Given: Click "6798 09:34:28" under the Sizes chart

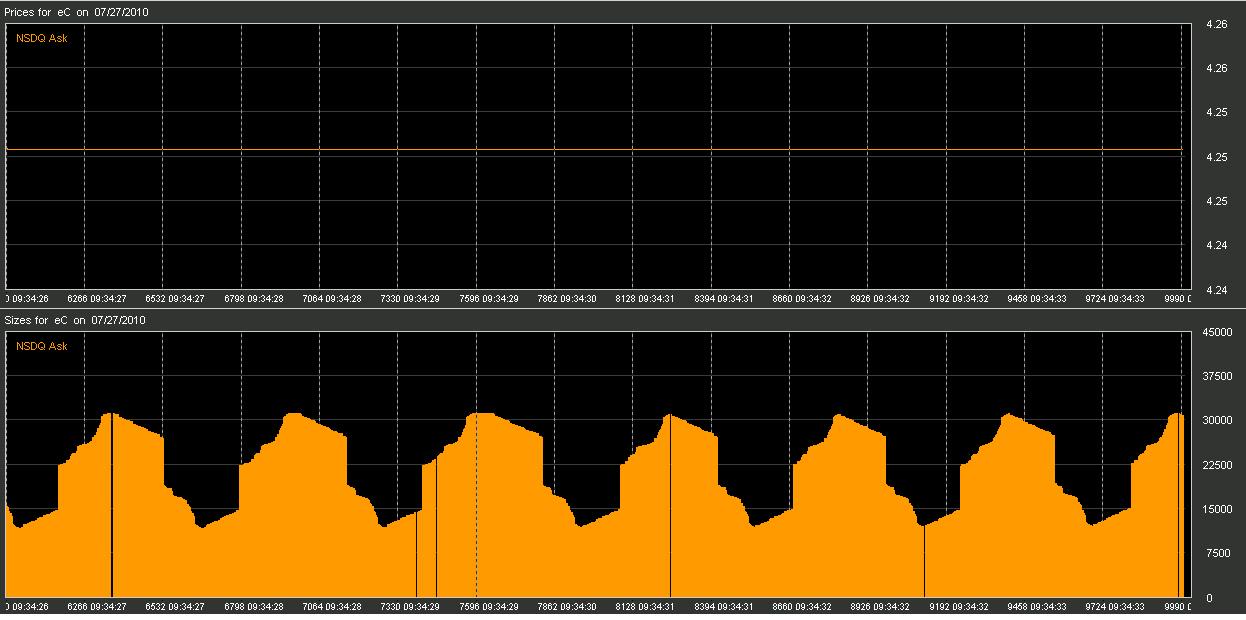Looking at the screenshot, I should 254,606.
